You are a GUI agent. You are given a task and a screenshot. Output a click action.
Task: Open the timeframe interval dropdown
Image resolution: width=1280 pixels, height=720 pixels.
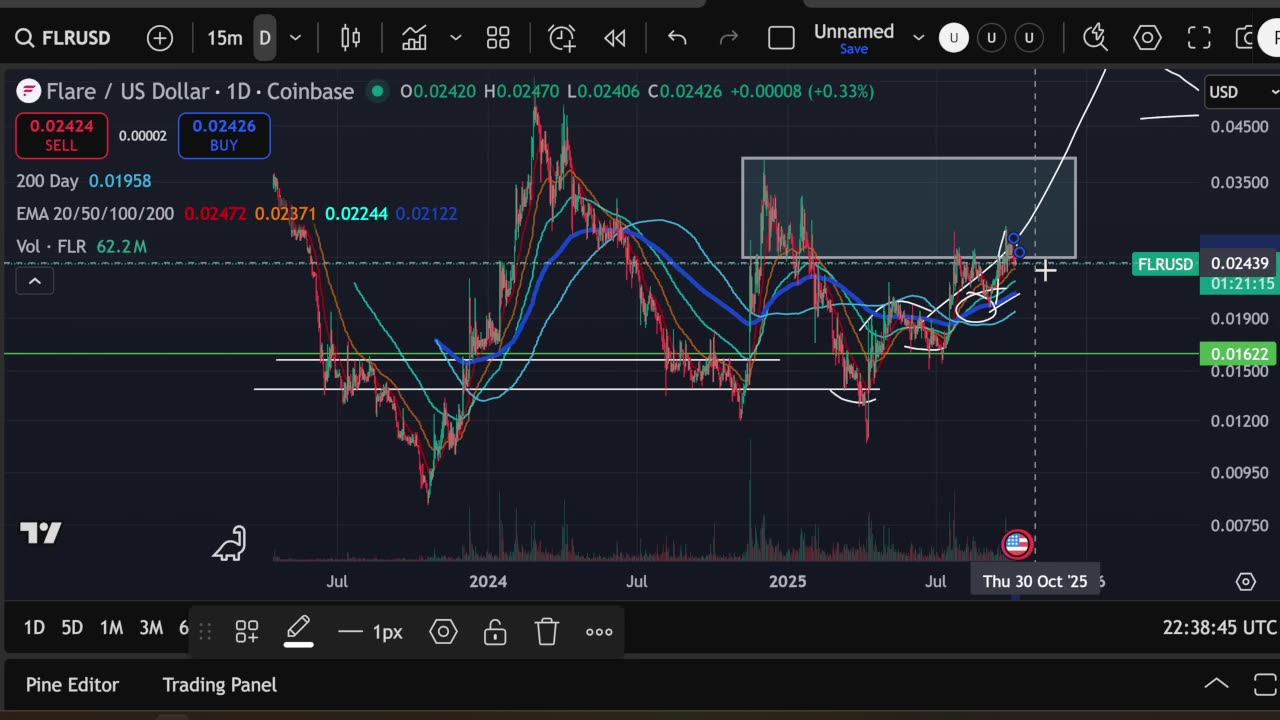point(295,38)
